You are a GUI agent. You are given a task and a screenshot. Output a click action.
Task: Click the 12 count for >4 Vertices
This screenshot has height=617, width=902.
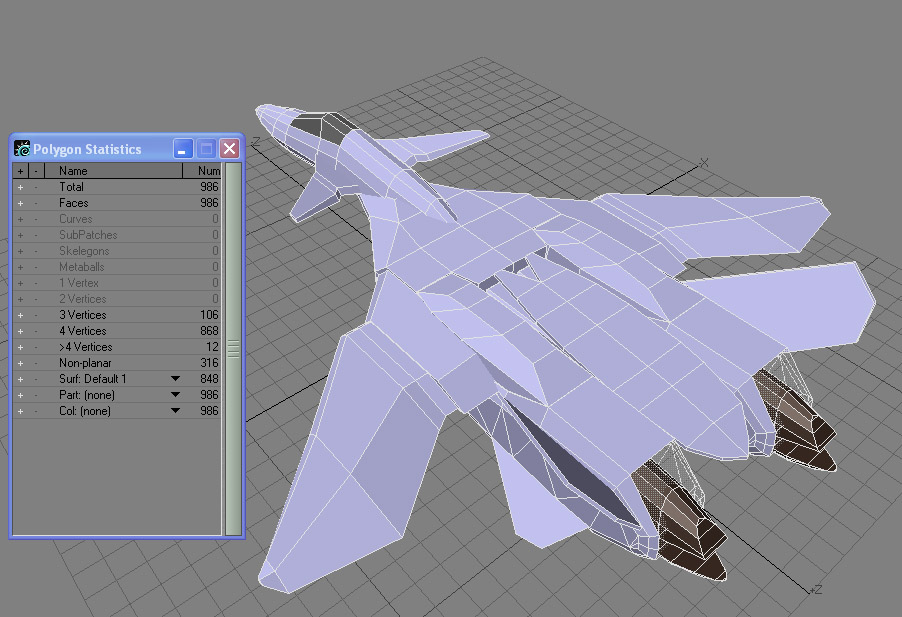pos(212,347)
